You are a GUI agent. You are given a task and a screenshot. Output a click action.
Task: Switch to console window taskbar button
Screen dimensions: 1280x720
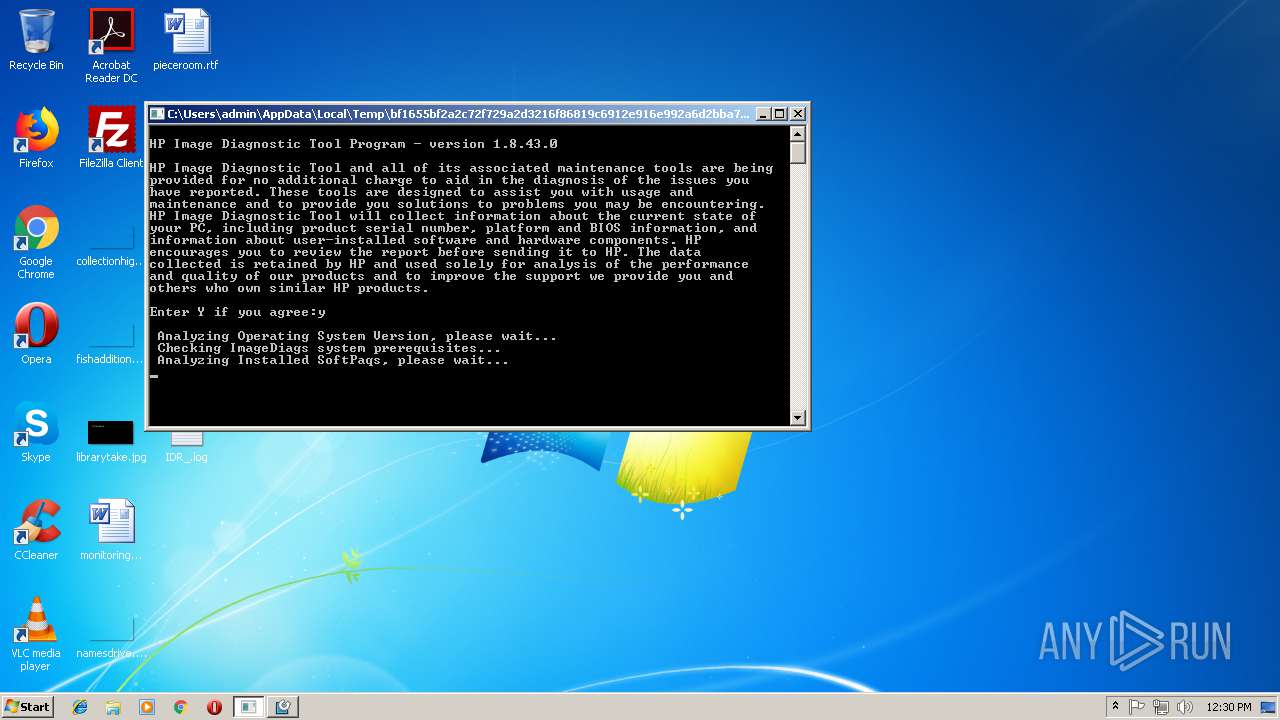click(248, 707)
